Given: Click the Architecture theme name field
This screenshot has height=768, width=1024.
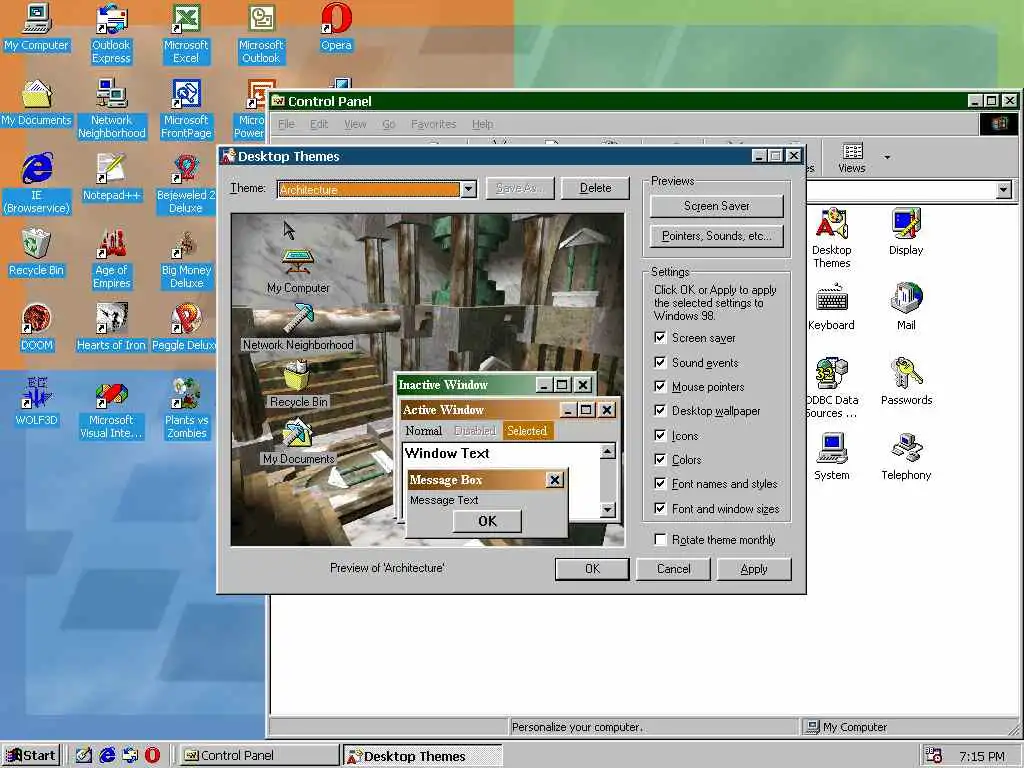Looking at the screenshot, I should [369, 189].
